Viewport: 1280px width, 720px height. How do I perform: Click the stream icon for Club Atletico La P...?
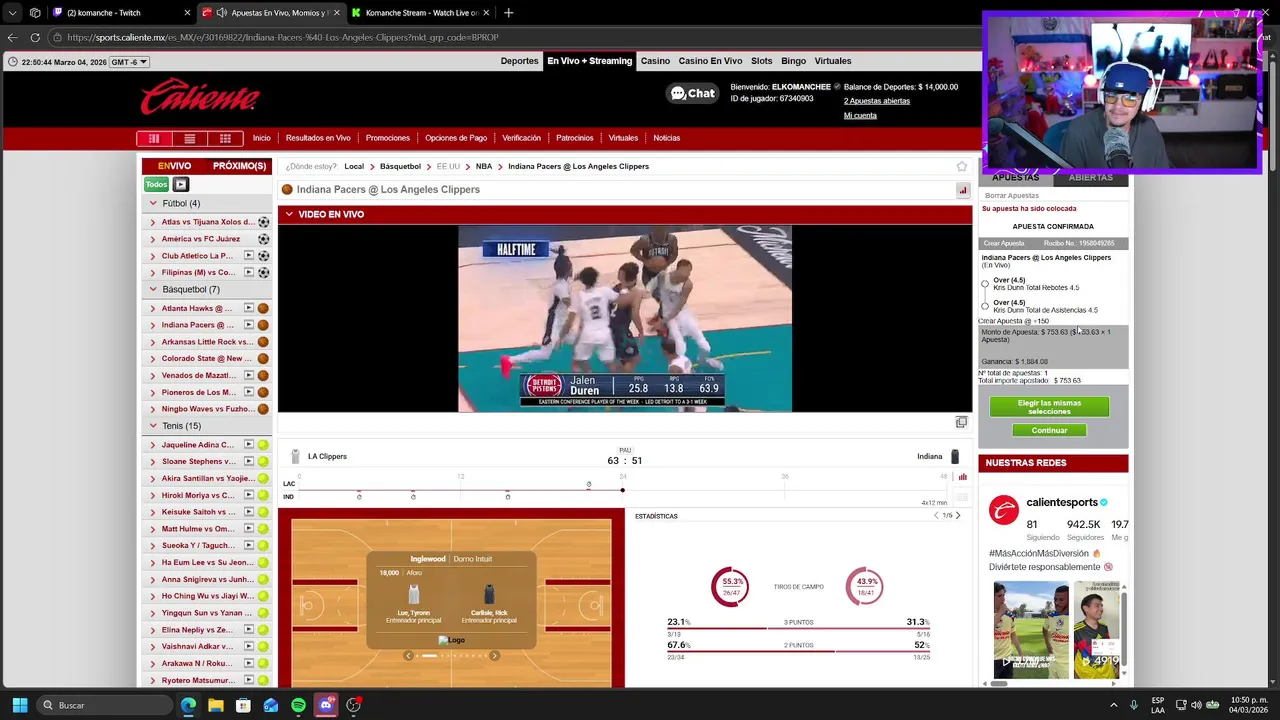pyautogui.click(x=249, y=256)
